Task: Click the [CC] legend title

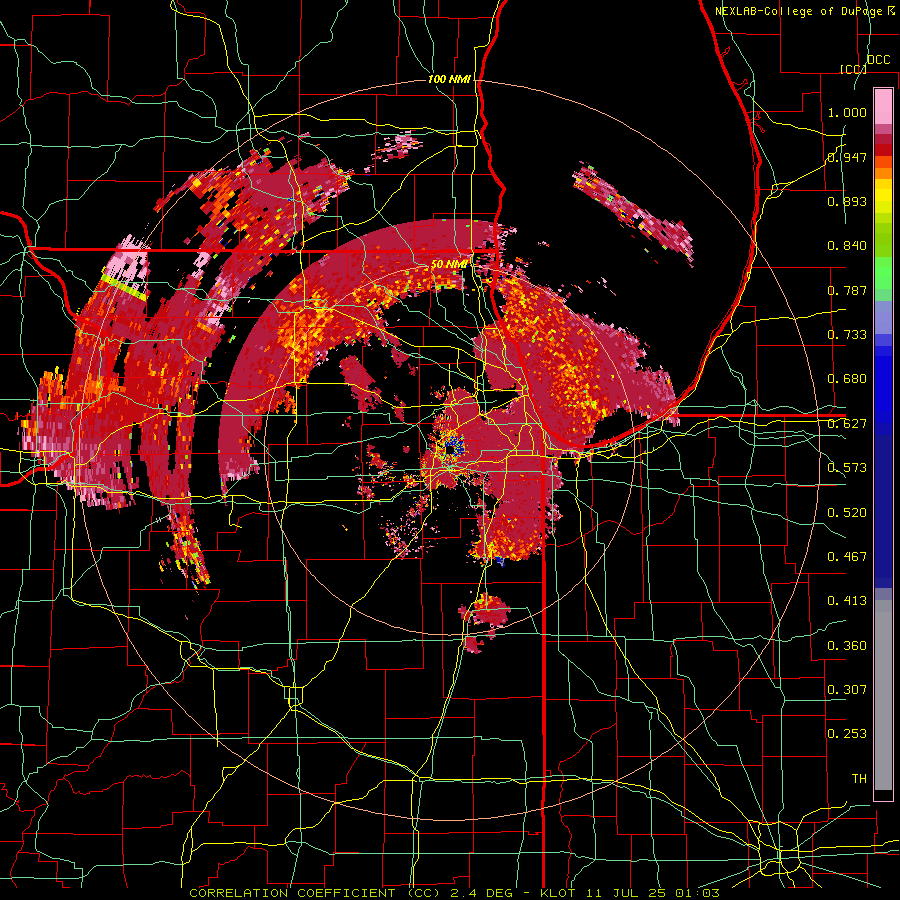Action: (x=853, y=69)
